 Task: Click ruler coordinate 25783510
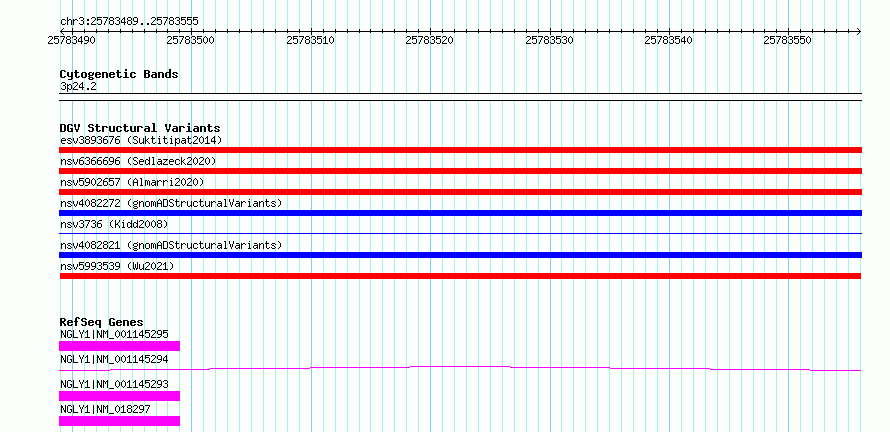pyautogui.click(x=310, y=41)
